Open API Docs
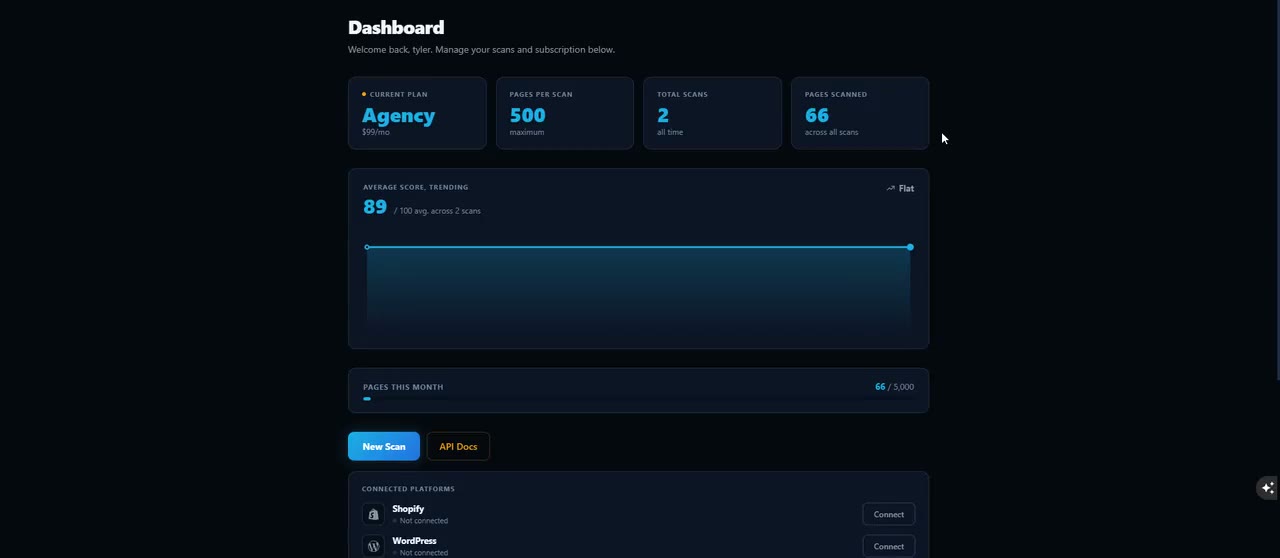Viewport: 1280px width, 558px height. click(x=458, y=446)
